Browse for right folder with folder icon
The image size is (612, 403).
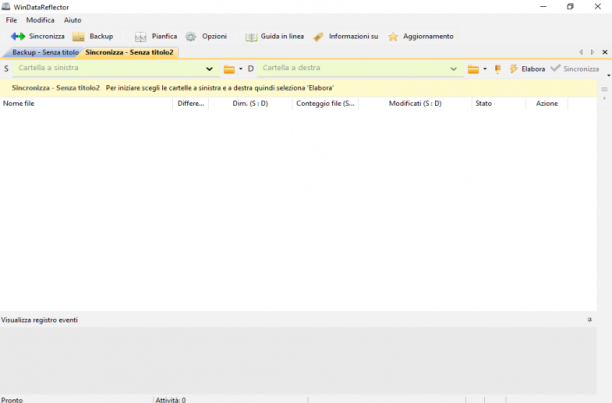(x=473, y=69)
